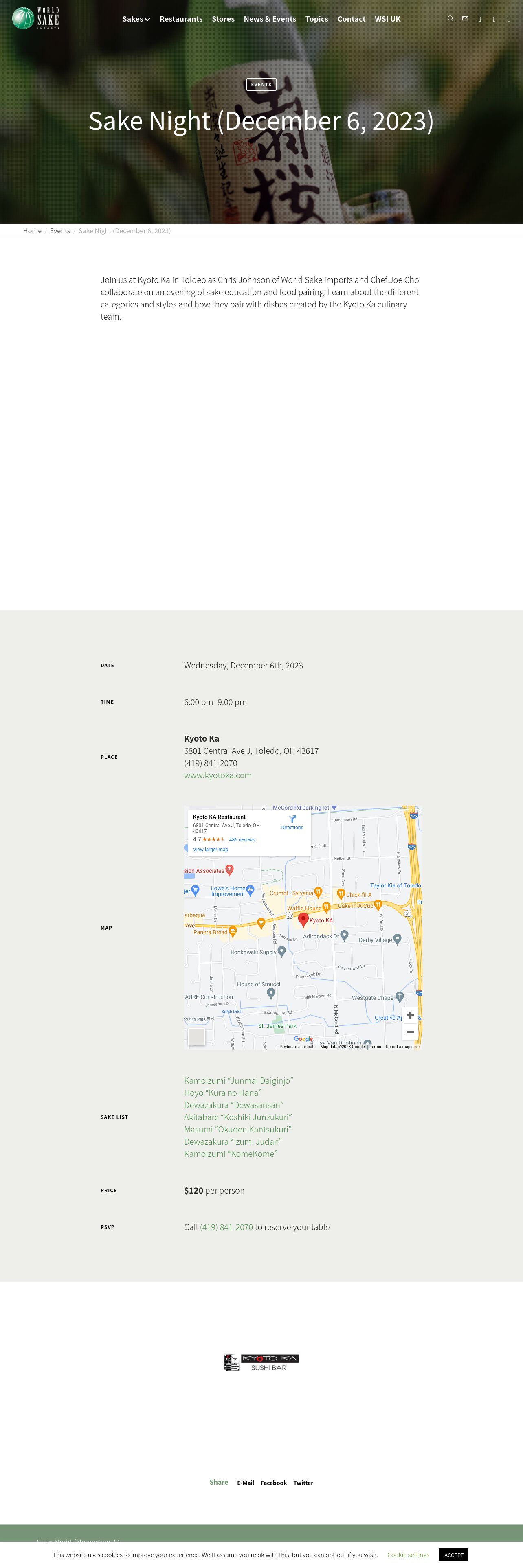Go to Events breadcrumb link
Screen dimensions: 523x1568
59,231
